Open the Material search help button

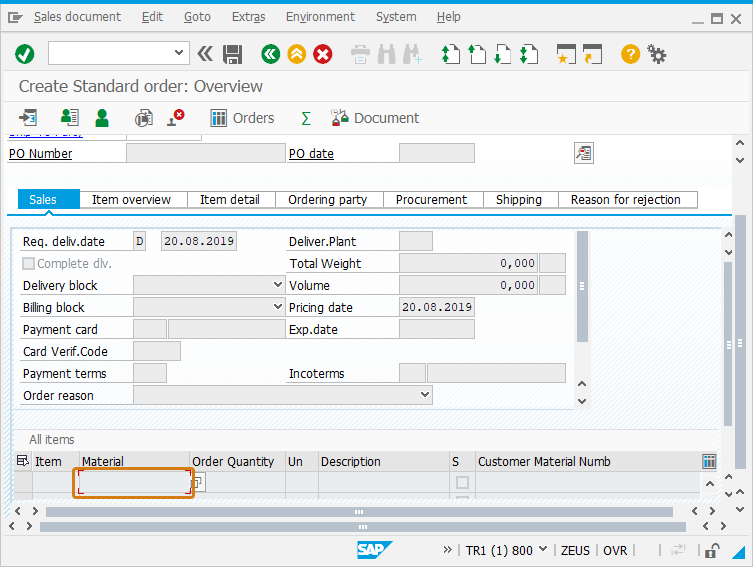coord(199,482)
